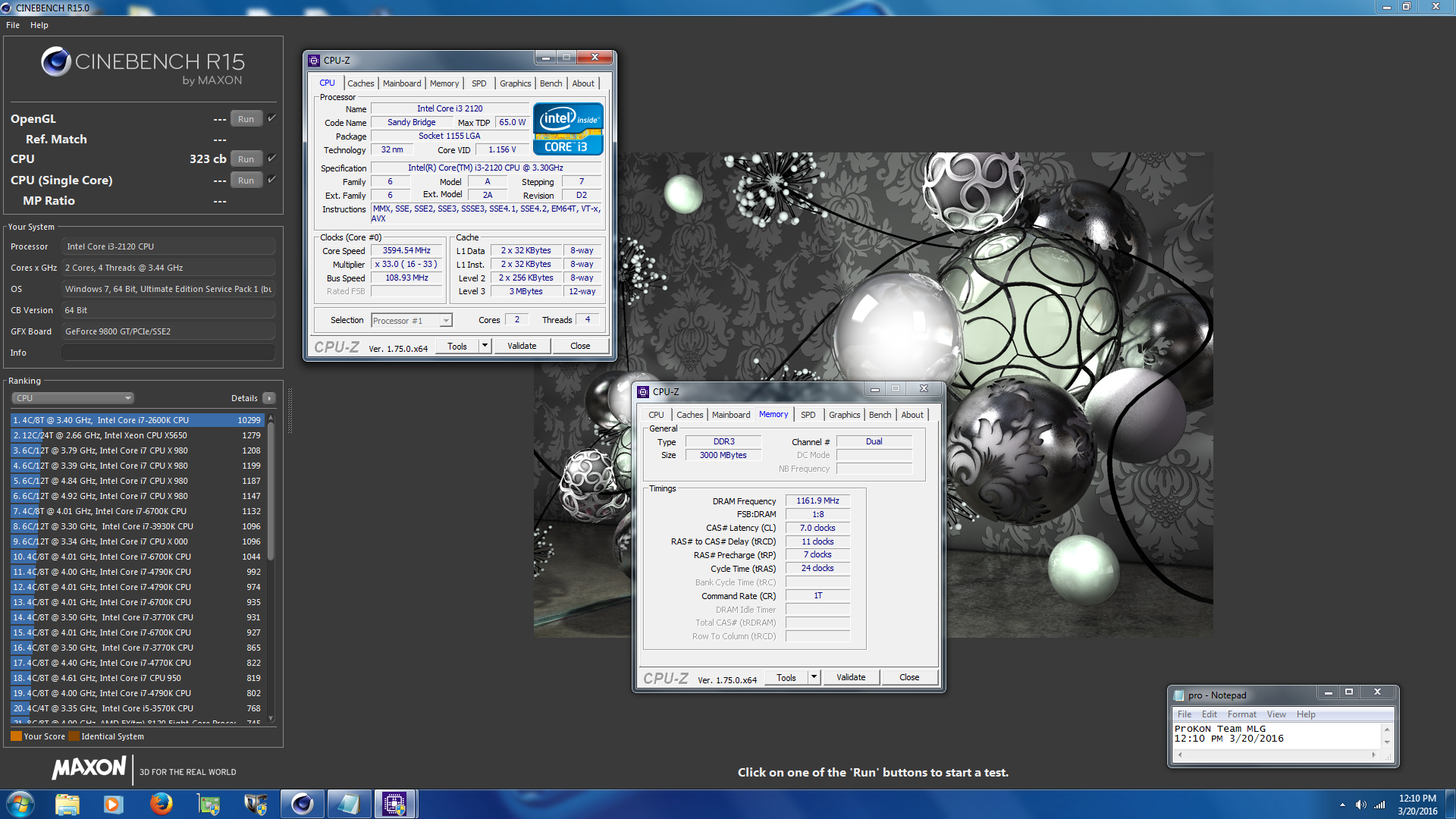
Task: Click Tools button in lower CPU-Z window
Action: point(786,677)
